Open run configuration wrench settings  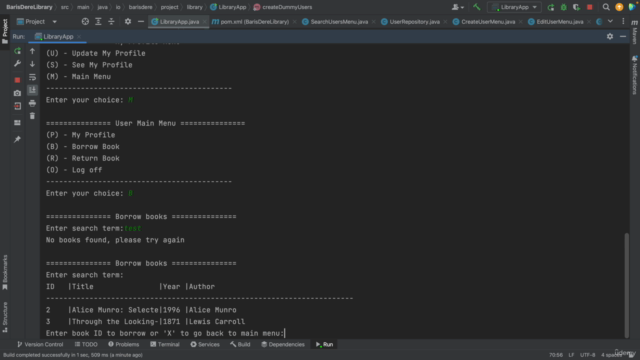[17, 64]
